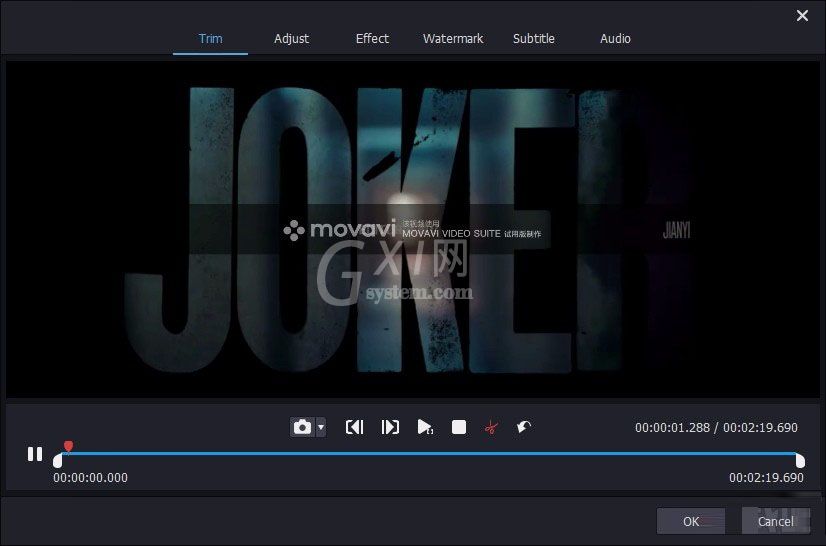
Task: Switch to the Audio tab
Action: 615,38
